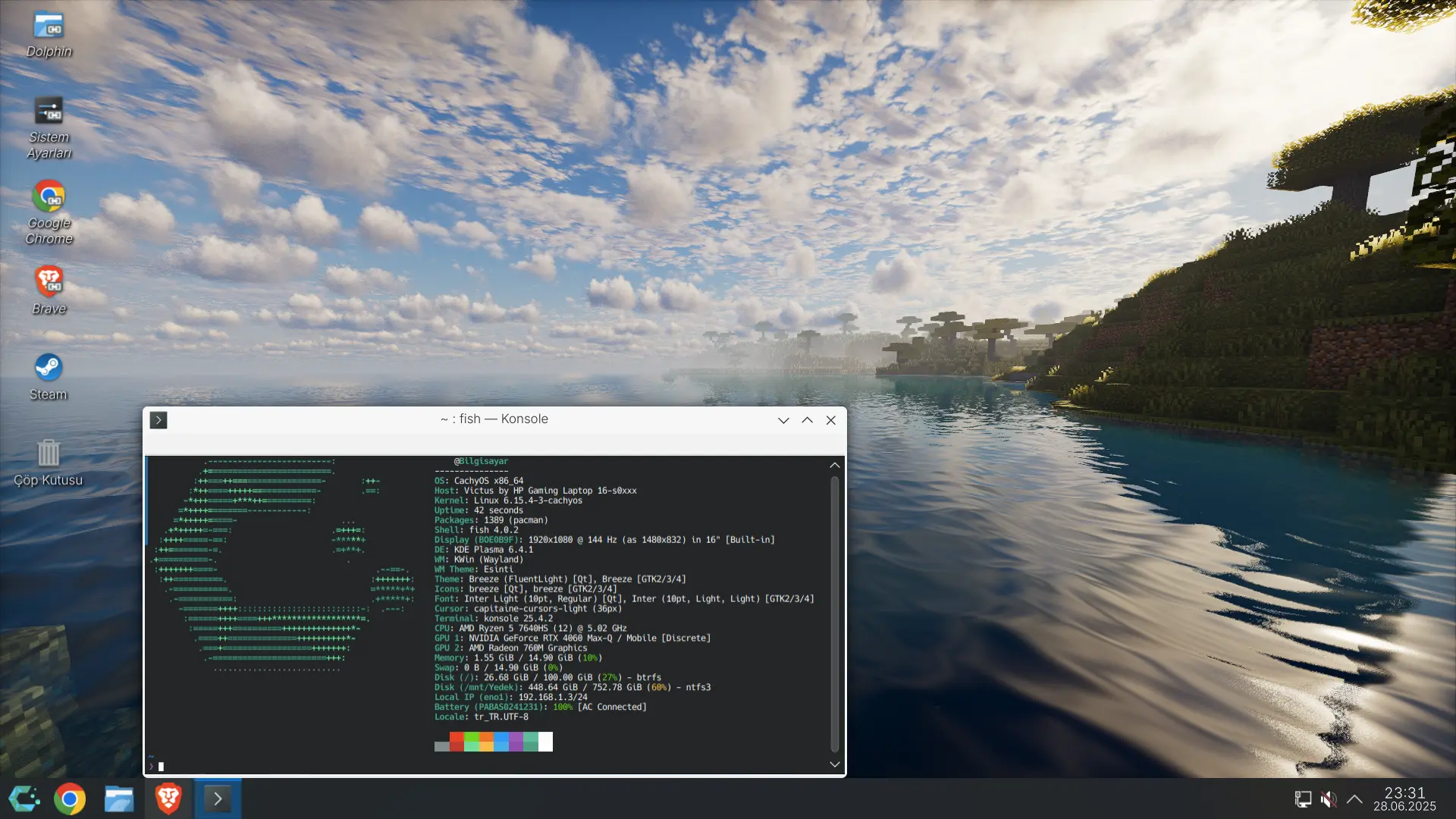This screenshot has height=819, width=1456.
Task: Click the Konsole vertical scrollbar track
Action: pos(835,614)
